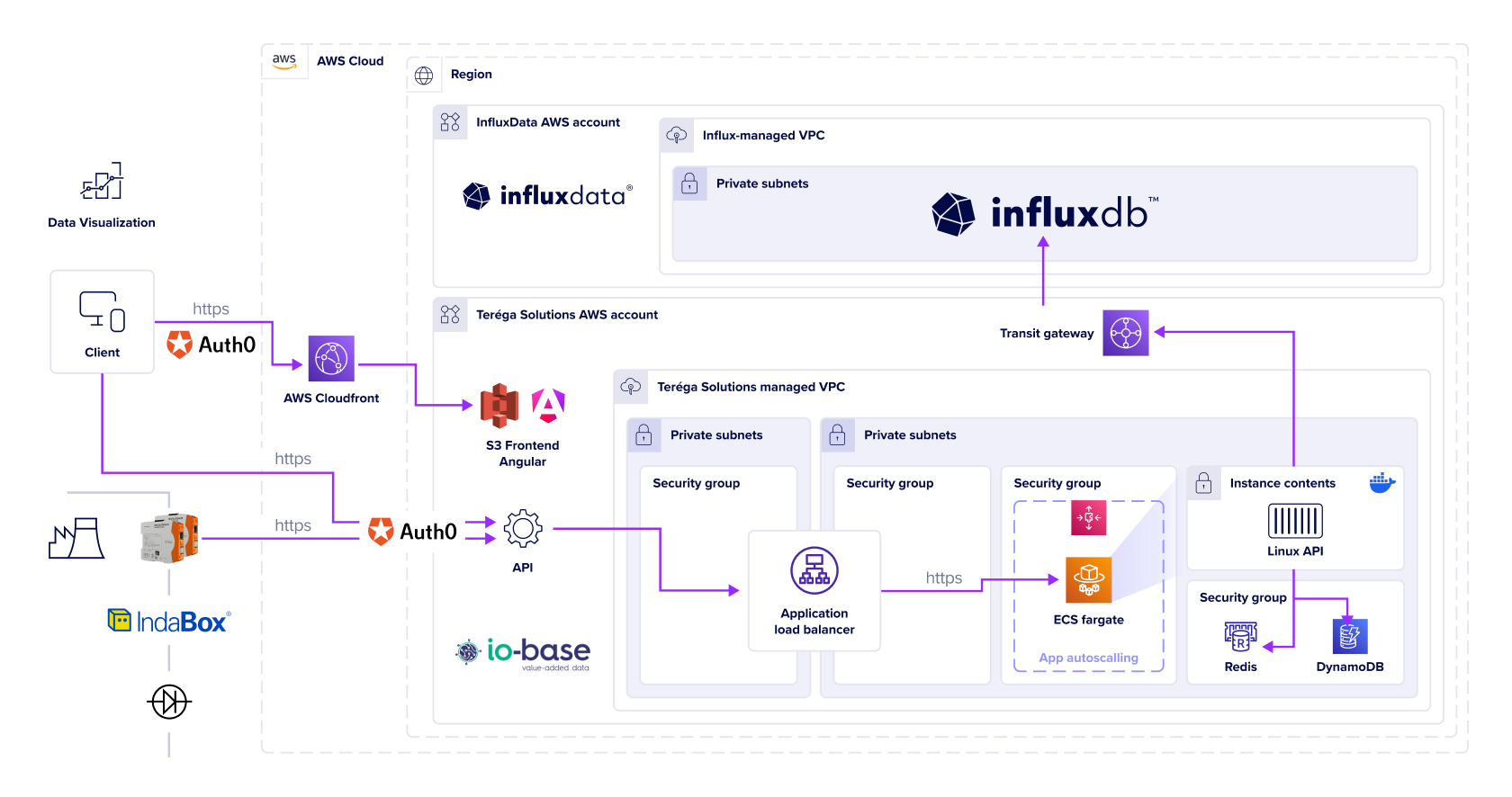Click the Angular logo icon
The image size is (1512, 797).
pos(548,405)
